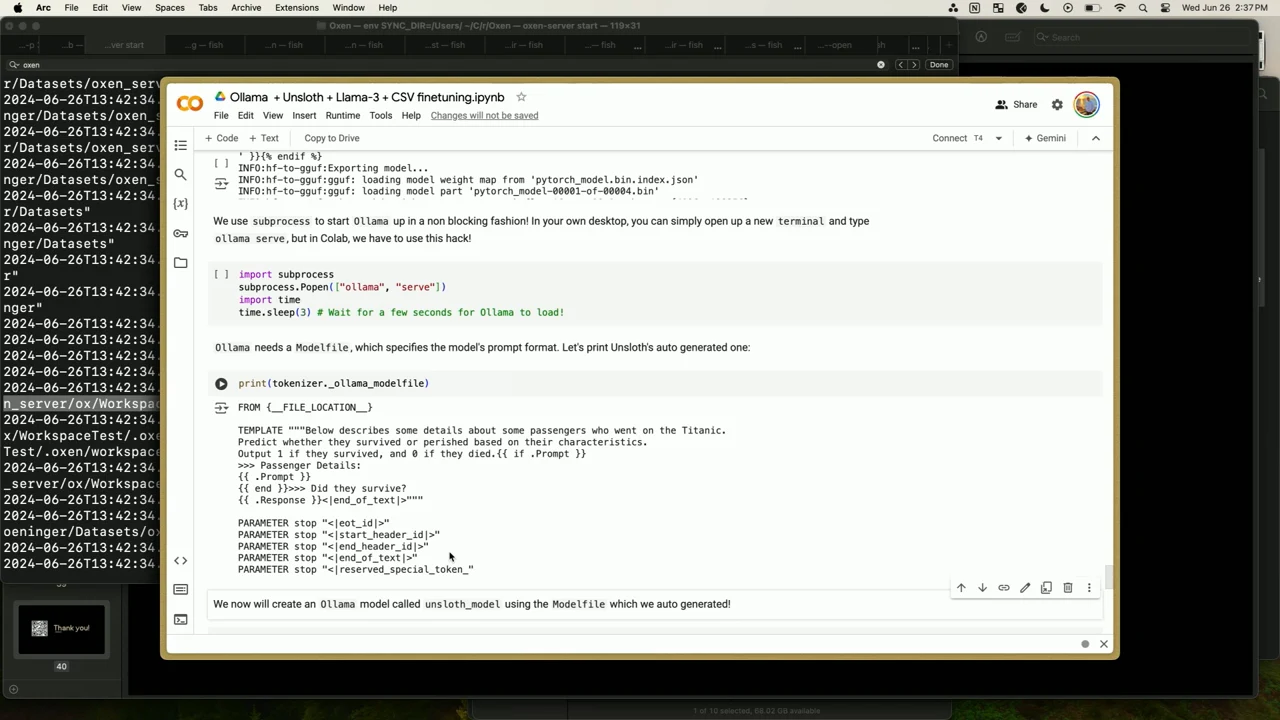This screenshot has width=1280, height=720.
Task: Open the Extensions menu in macOS menu bar
Action: (297, 8)
